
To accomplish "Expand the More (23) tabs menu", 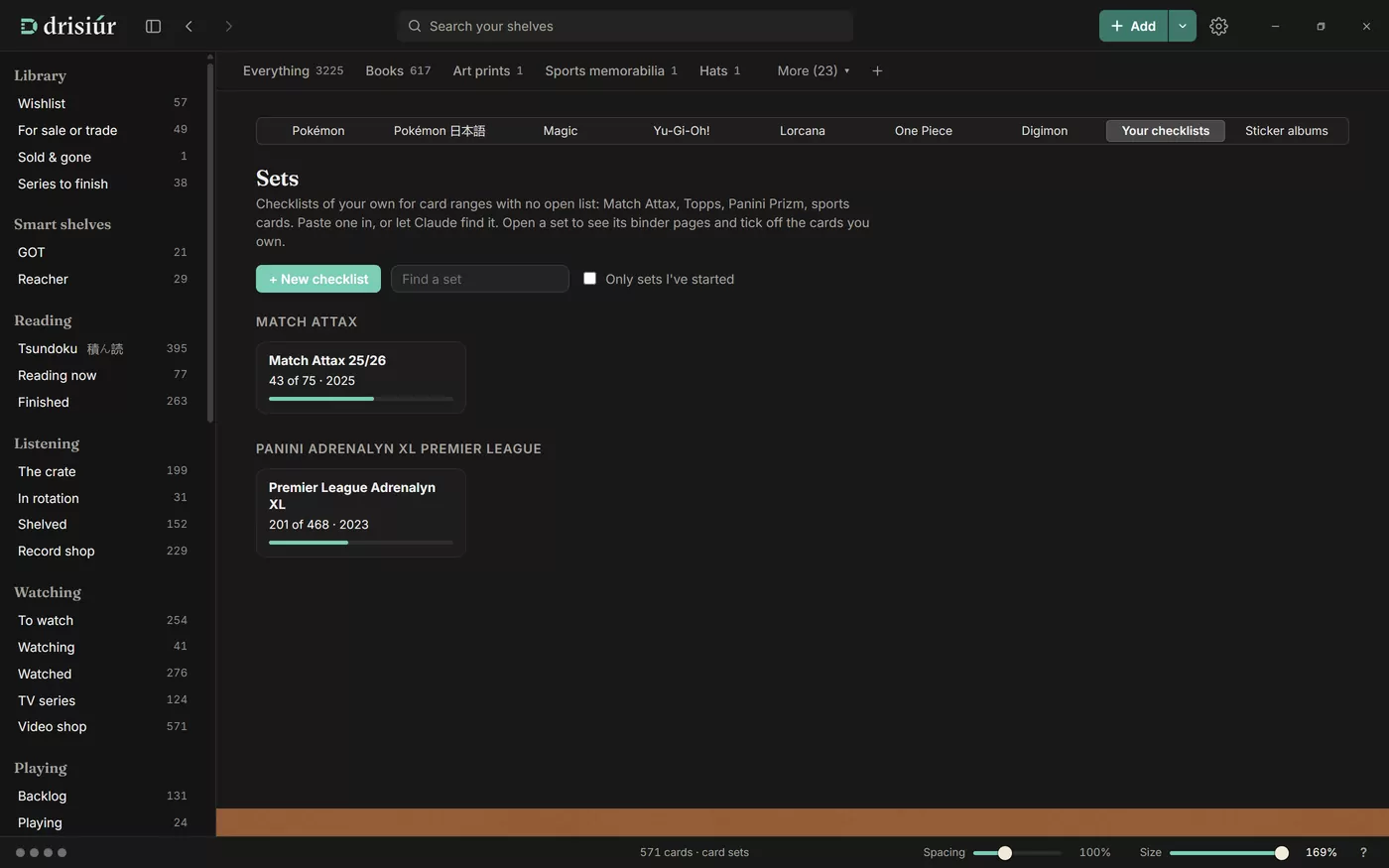I will click(x=814, y=70).
